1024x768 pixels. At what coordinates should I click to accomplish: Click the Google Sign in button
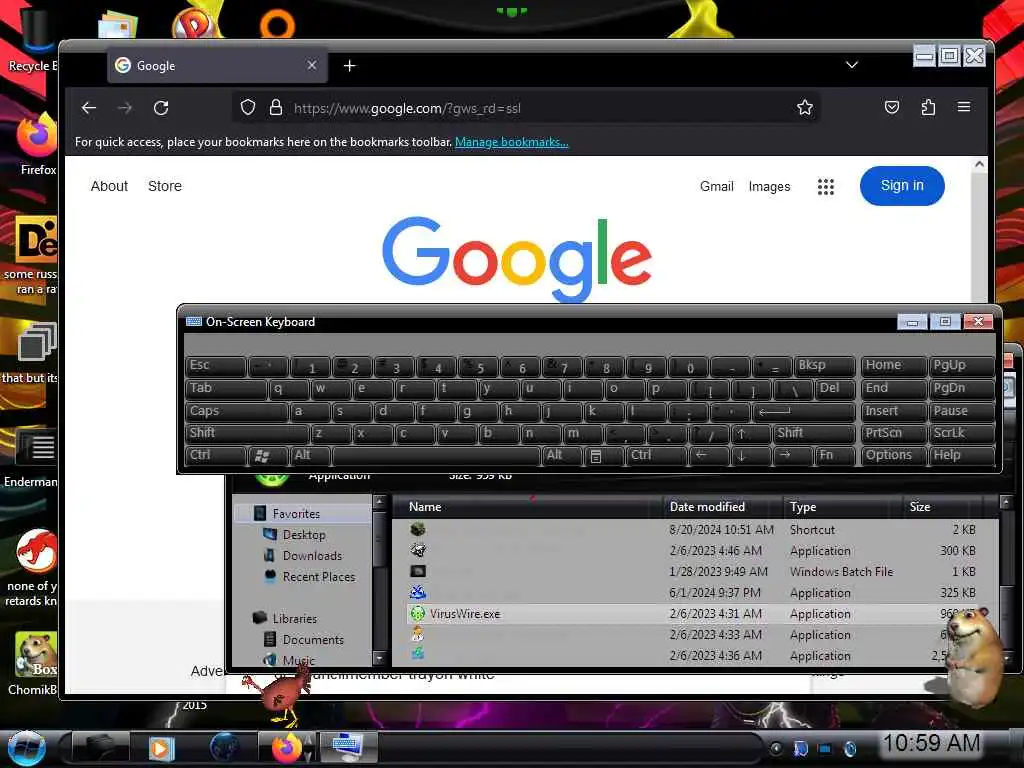[x=902, y=185]
